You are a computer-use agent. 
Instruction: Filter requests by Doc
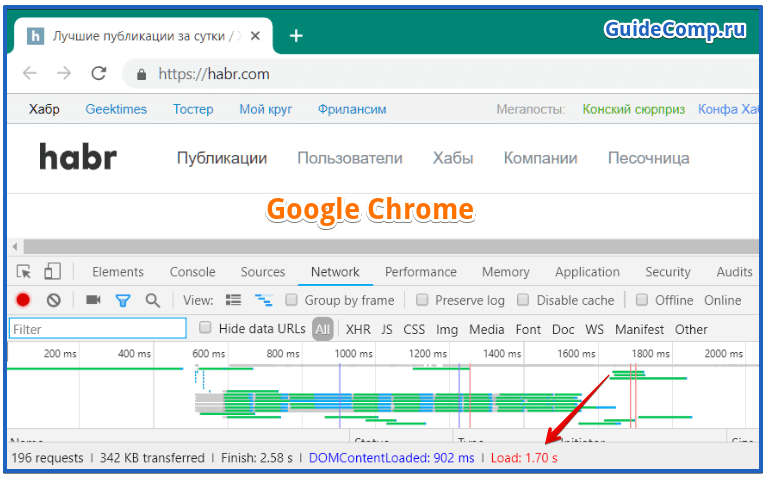point(563,329)
